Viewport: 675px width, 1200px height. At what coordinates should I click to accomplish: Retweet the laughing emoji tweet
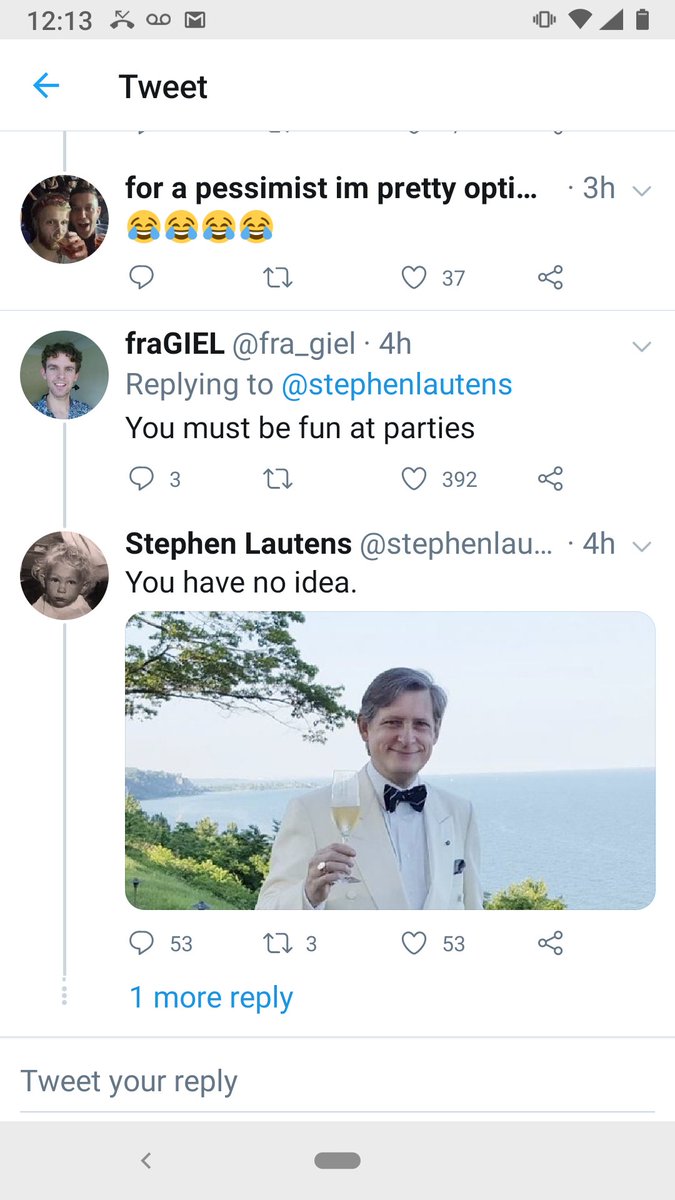click(x=278, y=277)
